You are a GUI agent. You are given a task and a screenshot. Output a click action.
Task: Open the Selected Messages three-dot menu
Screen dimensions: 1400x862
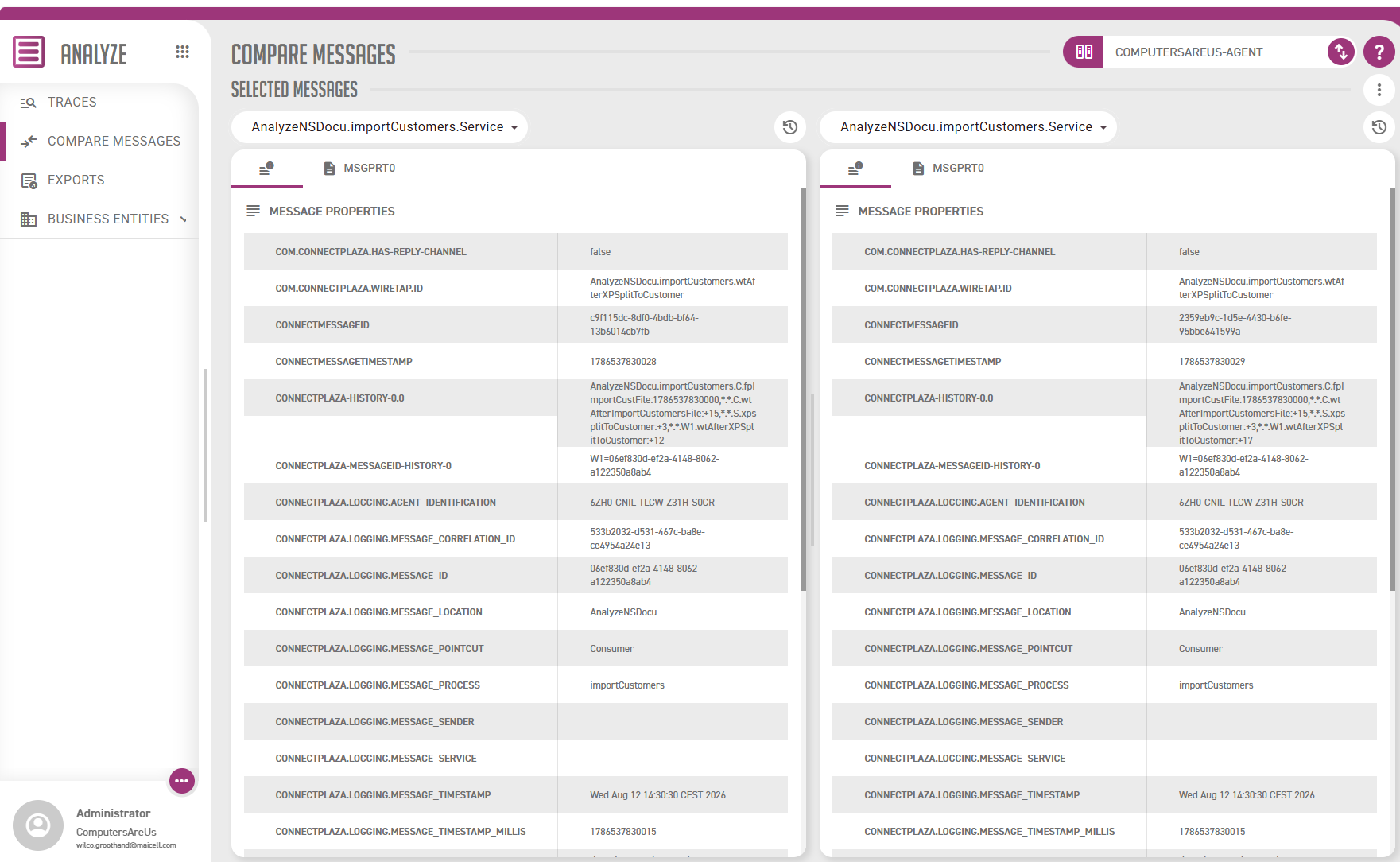coord(1379,90)
